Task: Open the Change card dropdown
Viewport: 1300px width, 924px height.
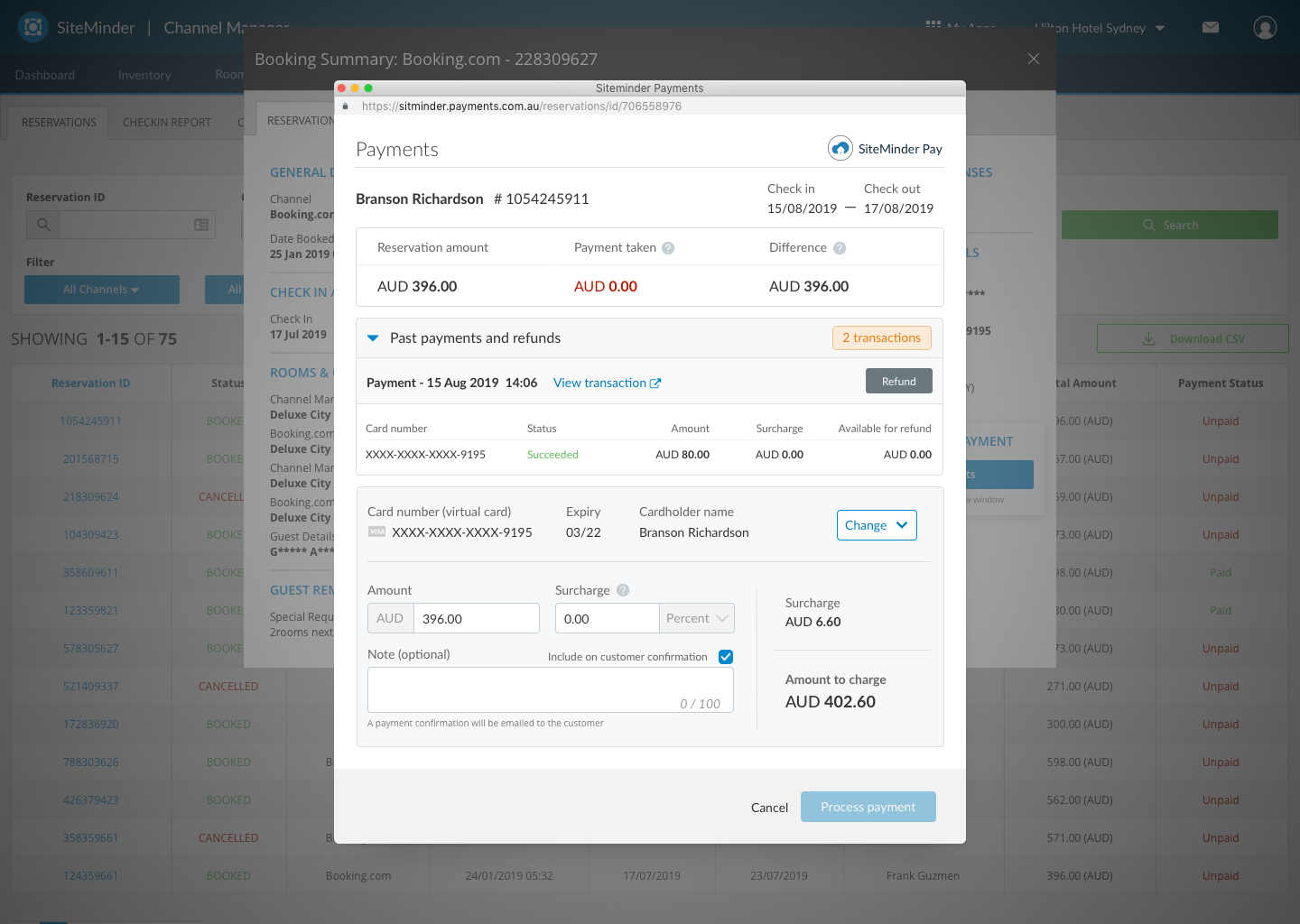Action: coord(877,525)
